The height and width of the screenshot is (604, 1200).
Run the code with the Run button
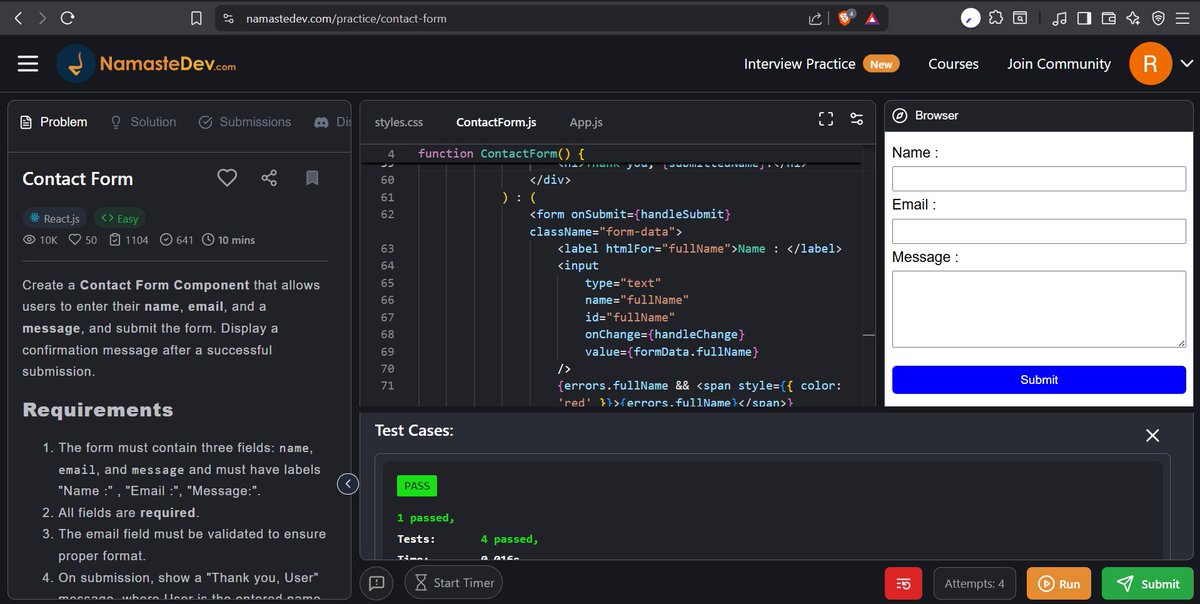point(1059,583)
